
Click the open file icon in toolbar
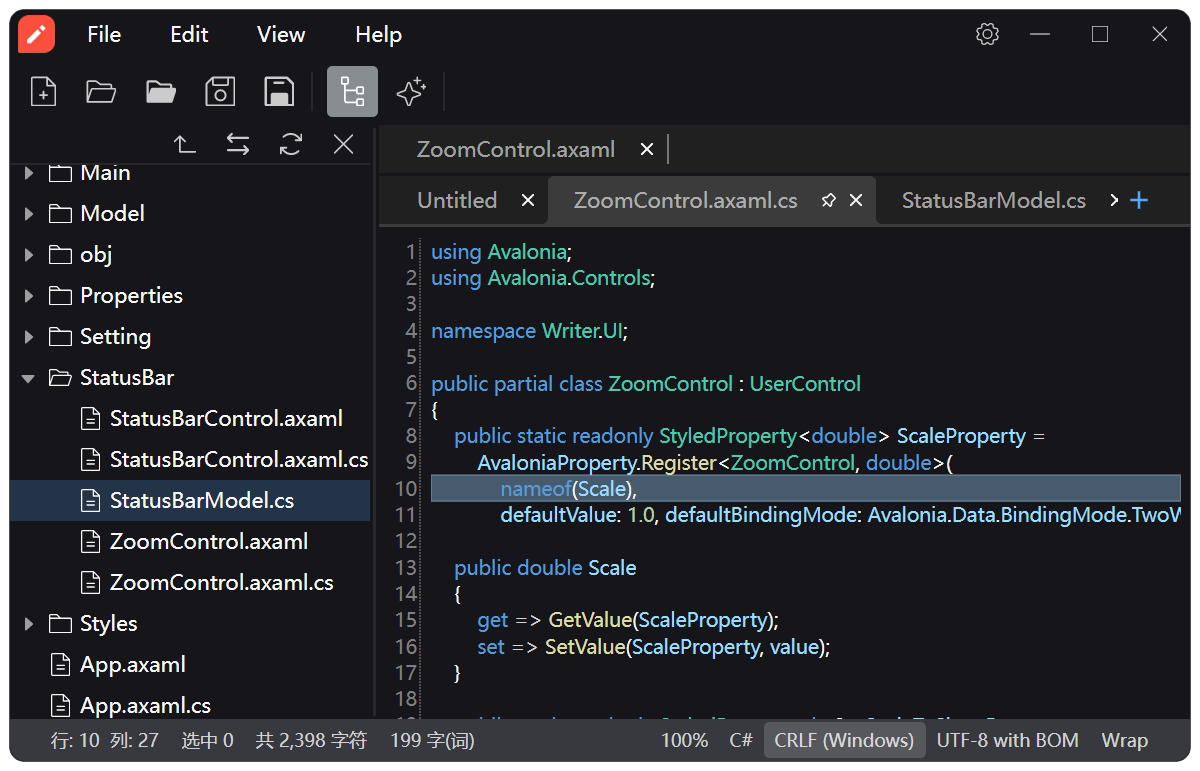(101, 92)
